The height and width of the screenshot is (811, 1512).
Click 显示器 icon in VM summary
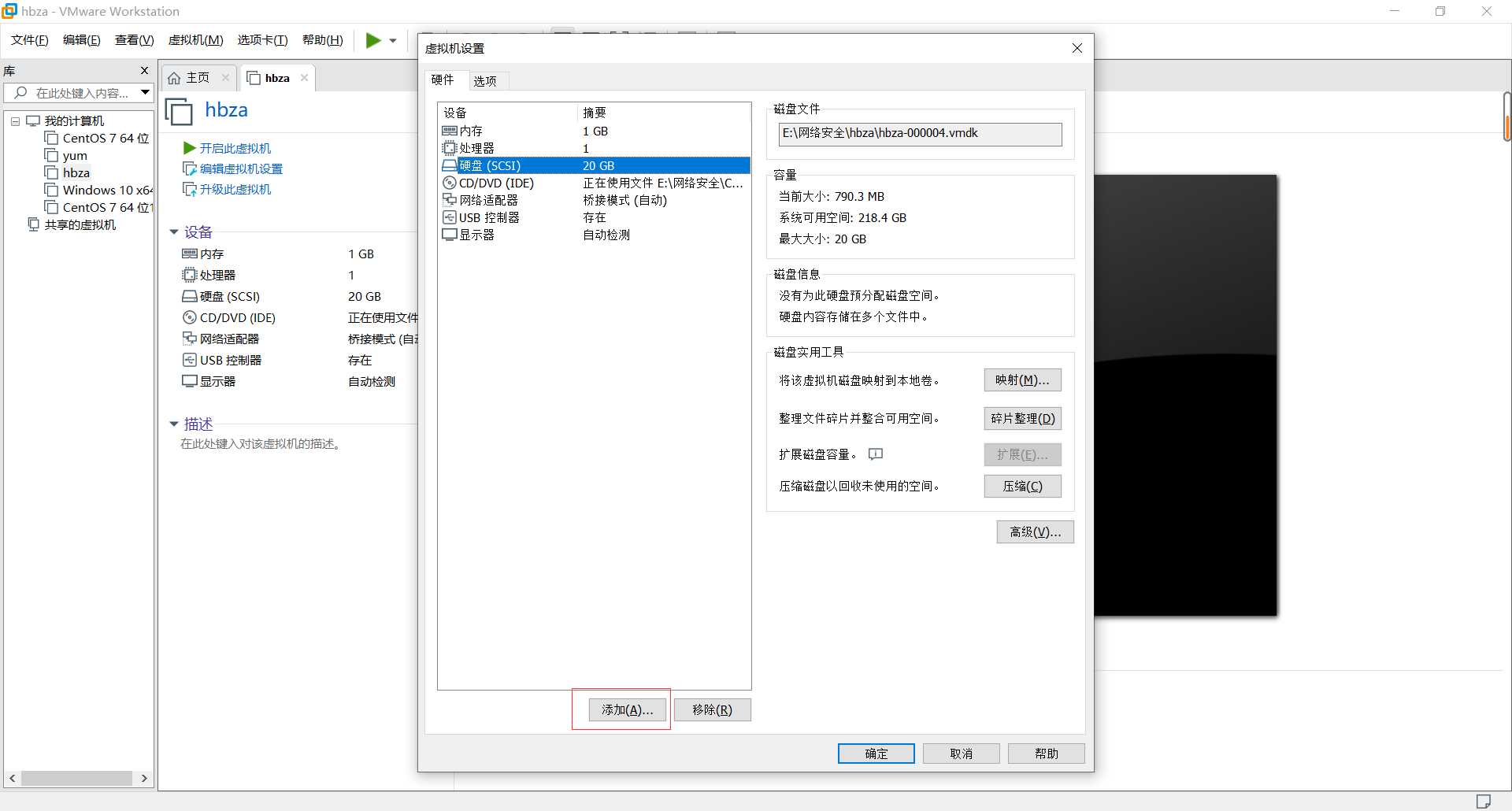pos(190,381)
